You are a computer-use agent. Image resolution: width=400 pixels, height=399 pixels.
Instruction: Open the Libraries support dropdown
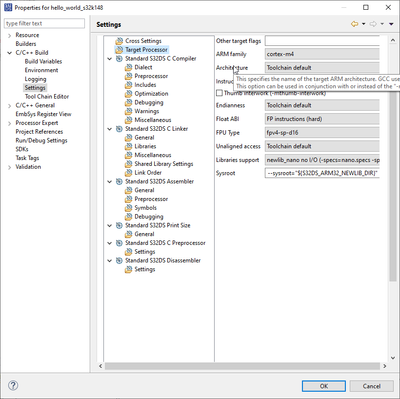click(x=322, y=160)
